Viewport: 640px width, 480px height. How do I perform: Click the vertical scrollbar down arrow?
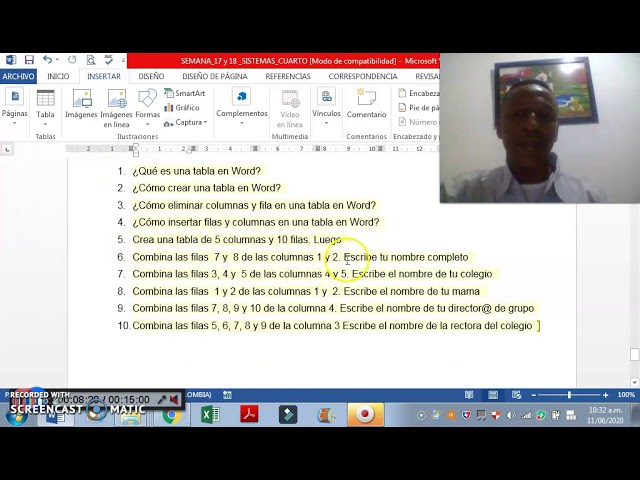click(634, 382)
